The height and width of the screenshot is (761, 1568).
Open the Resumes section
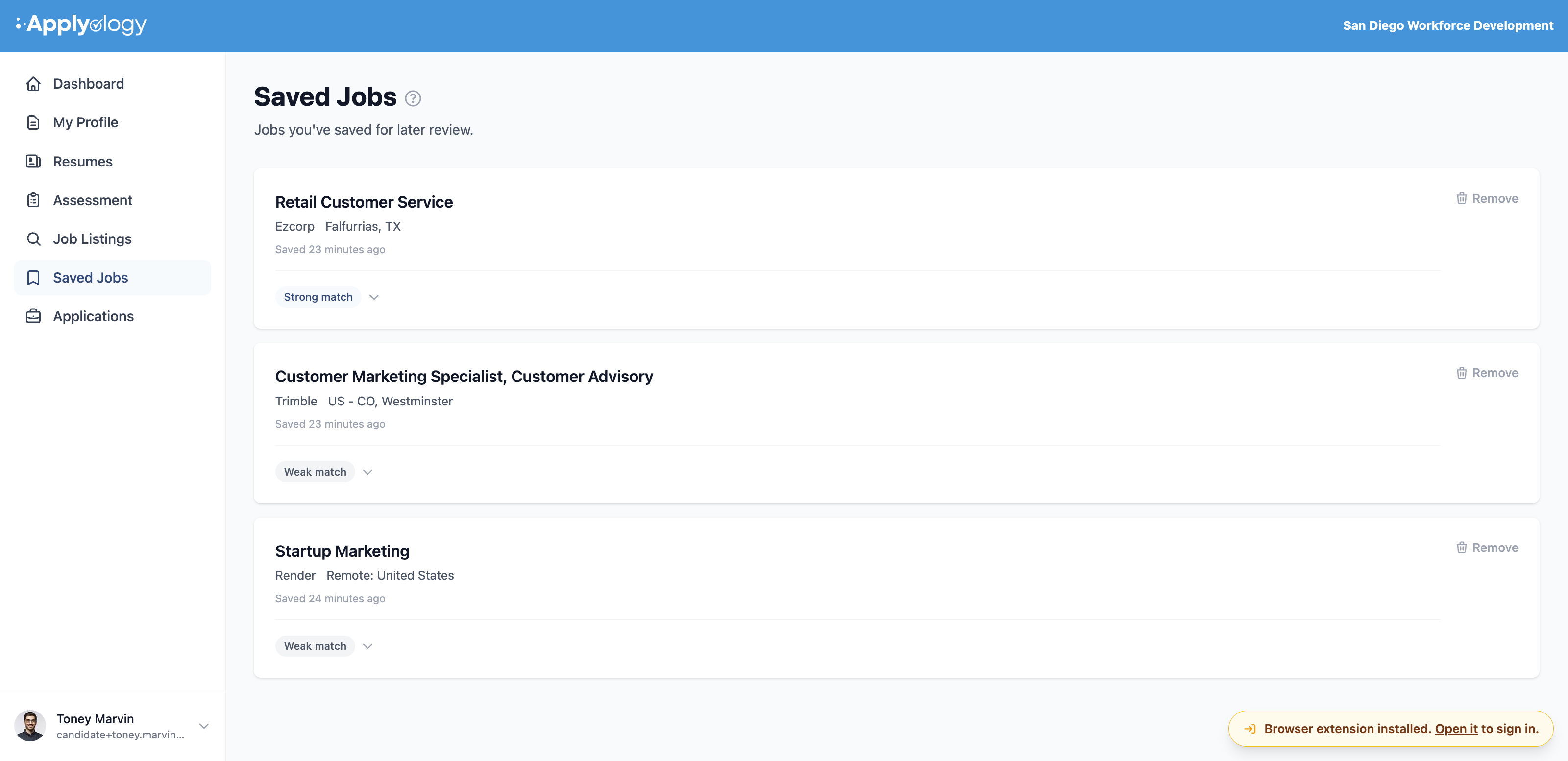(113, 161)
